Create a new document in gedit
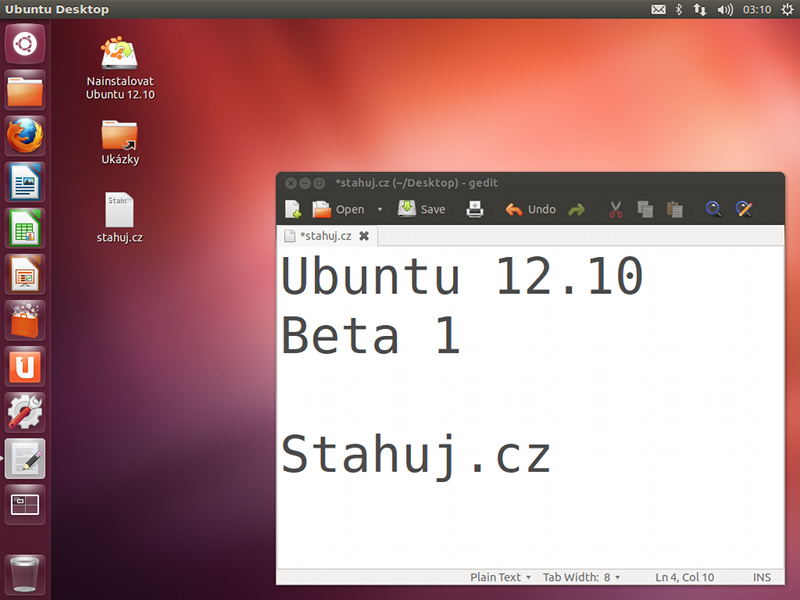 293,209
